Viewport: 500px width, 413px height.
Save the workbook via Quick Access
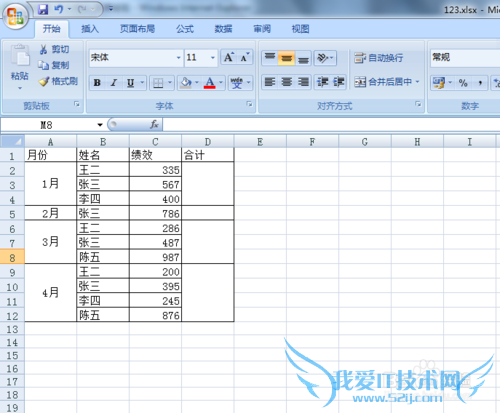pyautogui.click(x=43, y=9)
